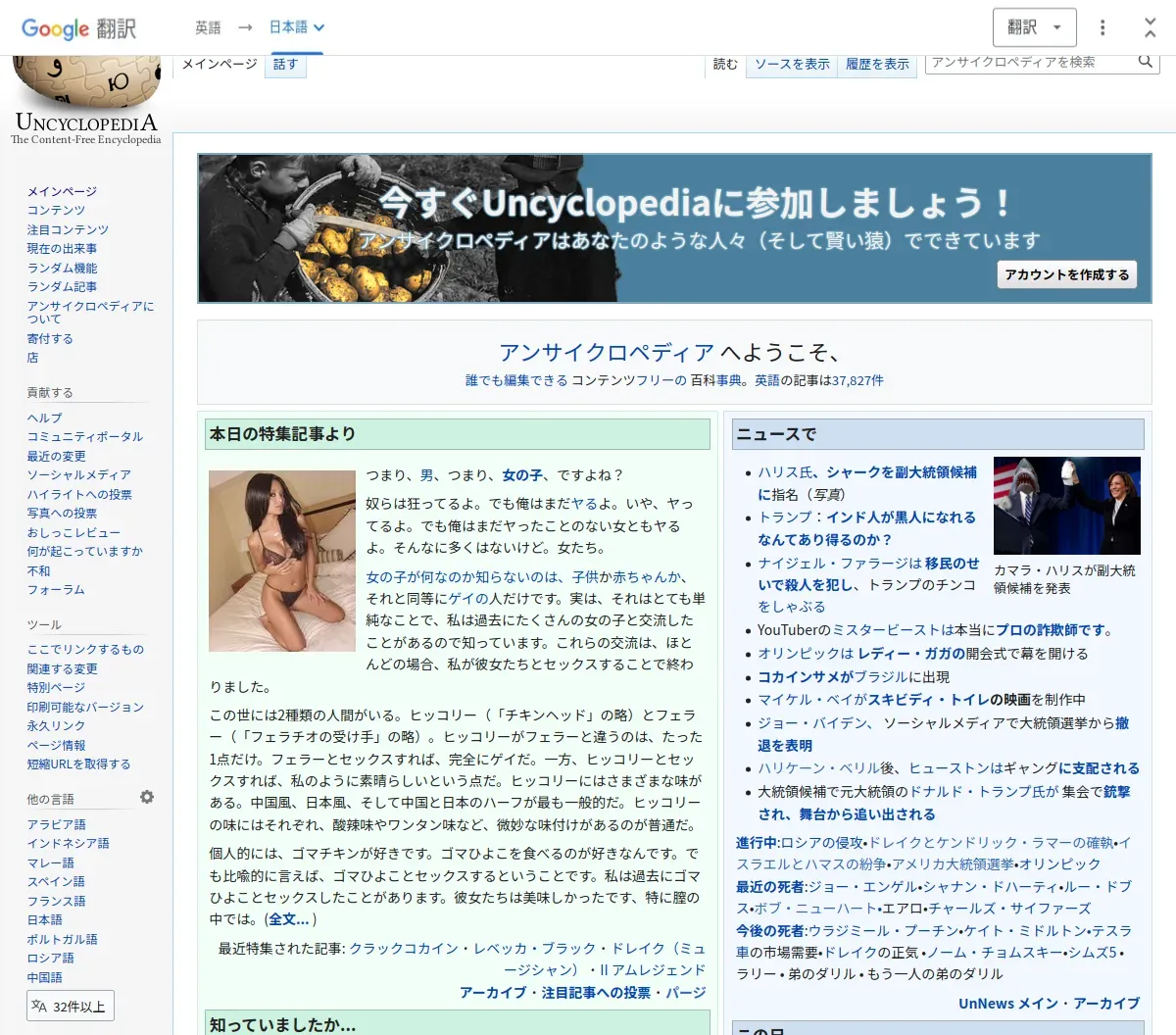Open the 翻訳 view dropdown

tap(1035, 27)
